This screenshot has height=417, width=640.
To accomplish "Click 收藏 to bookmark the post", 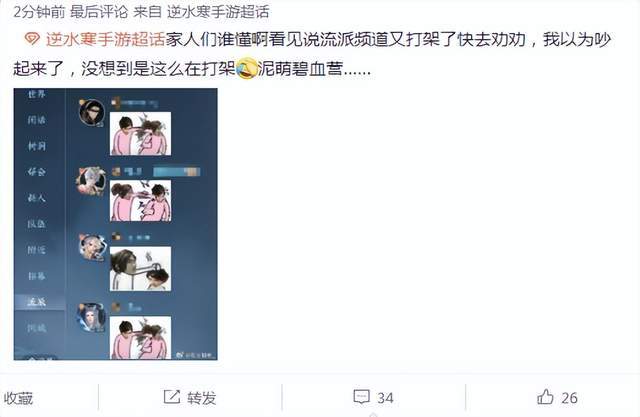I will [x=18, y=398].
